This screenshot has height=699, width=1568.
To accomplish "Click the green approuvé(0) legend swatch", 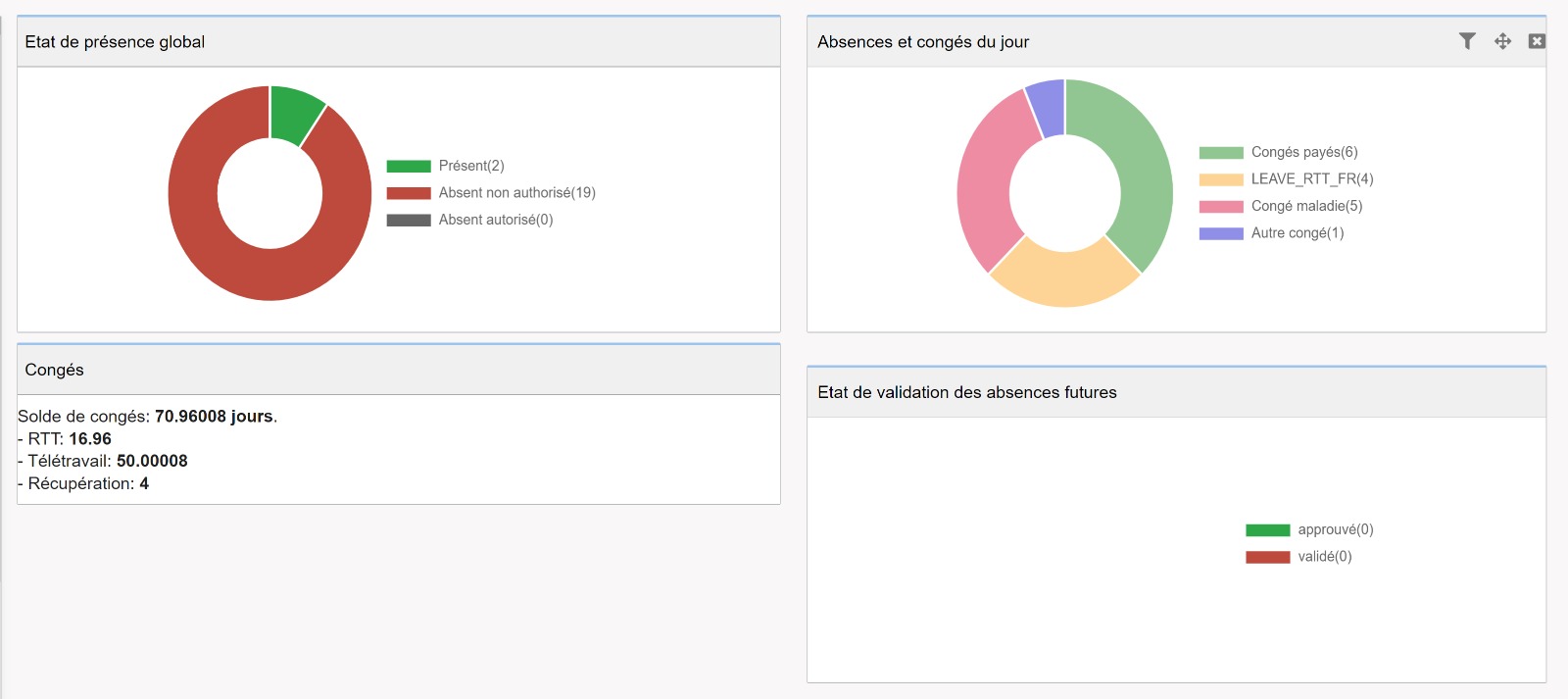I will point(1267,530).
